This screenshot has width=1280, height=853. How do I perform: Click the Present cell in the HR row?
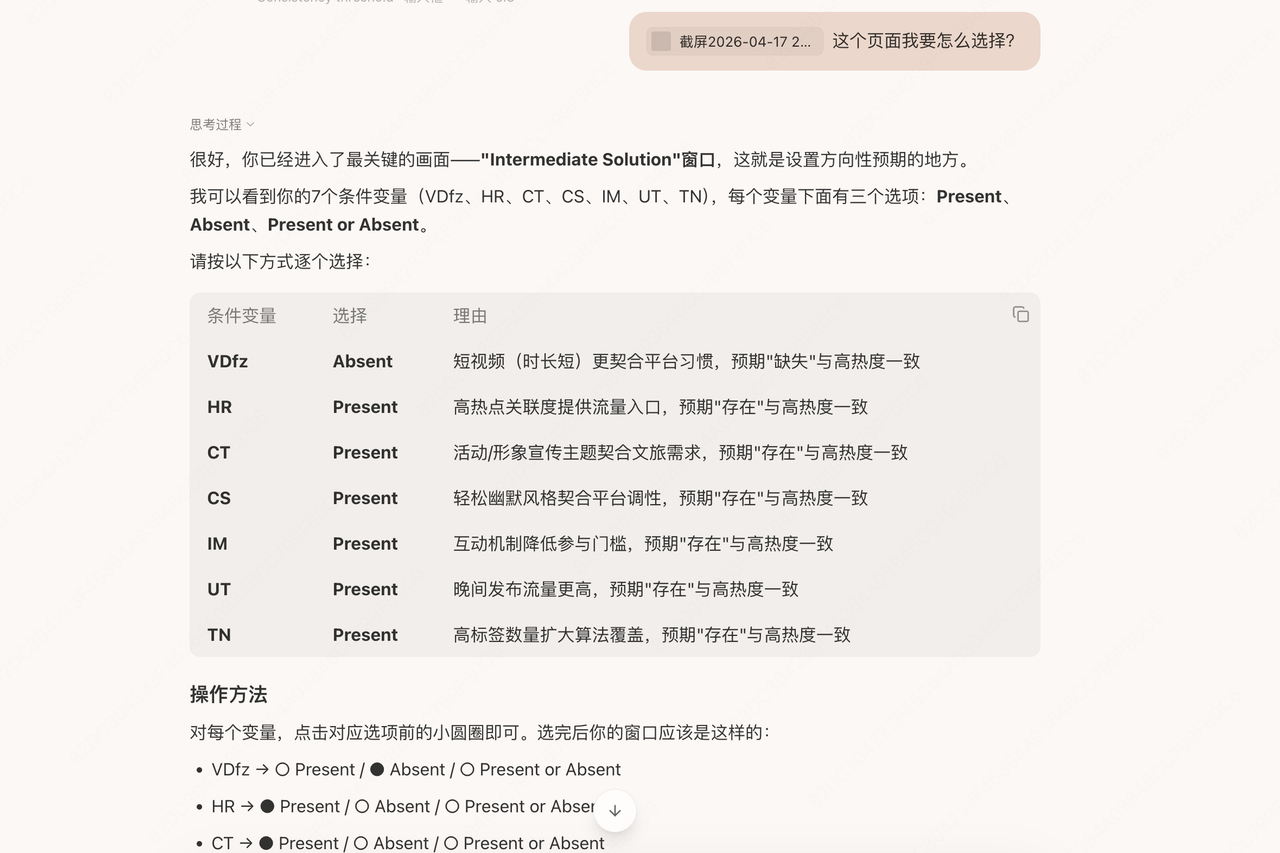pos(365,407)
